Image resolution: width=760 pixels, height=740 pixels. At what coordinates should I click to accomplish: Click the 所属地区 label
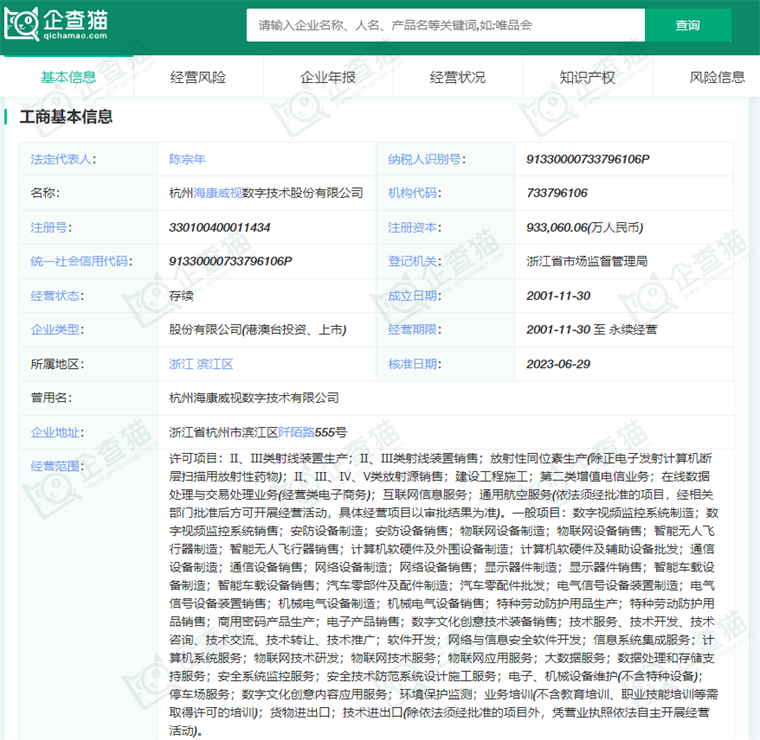(55, 364)
